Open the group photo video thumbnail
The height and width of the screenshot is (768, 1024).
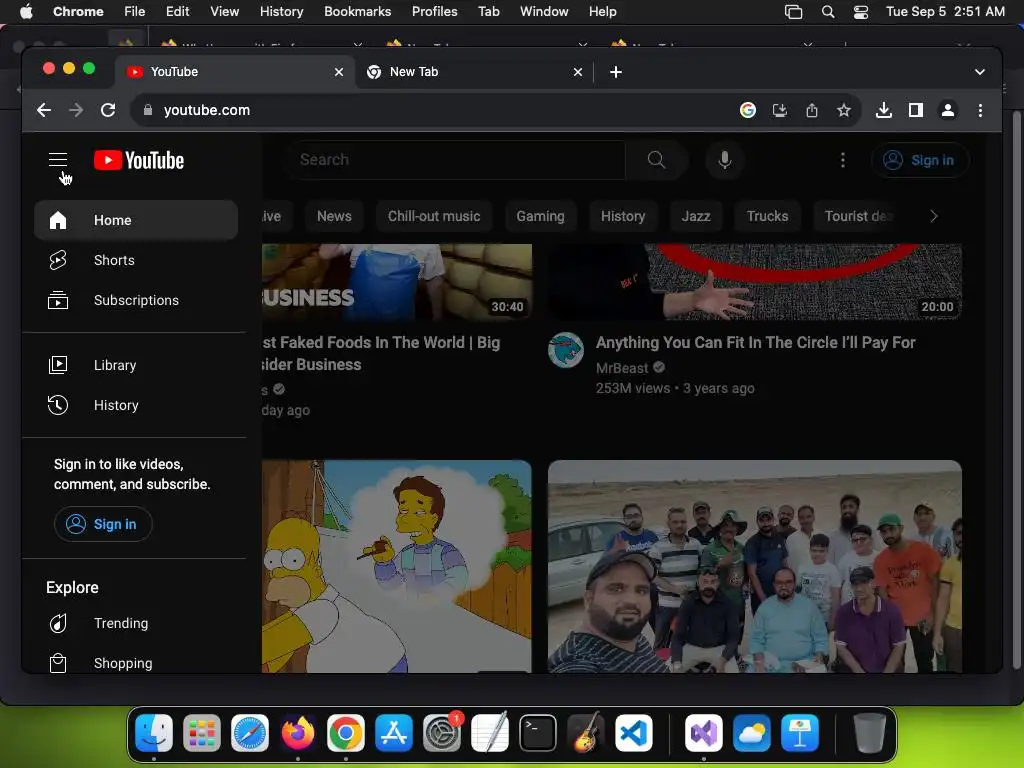pos(754,566)
